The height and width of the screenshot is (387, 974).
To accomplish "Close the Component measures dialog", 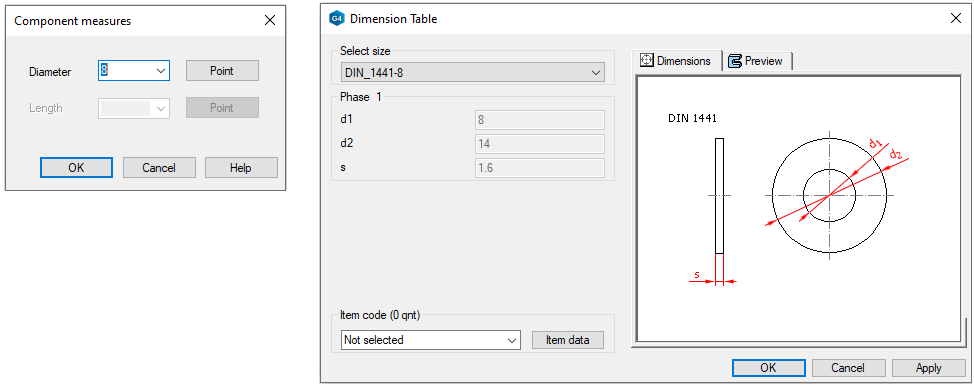I will click(x=270, y=20).
